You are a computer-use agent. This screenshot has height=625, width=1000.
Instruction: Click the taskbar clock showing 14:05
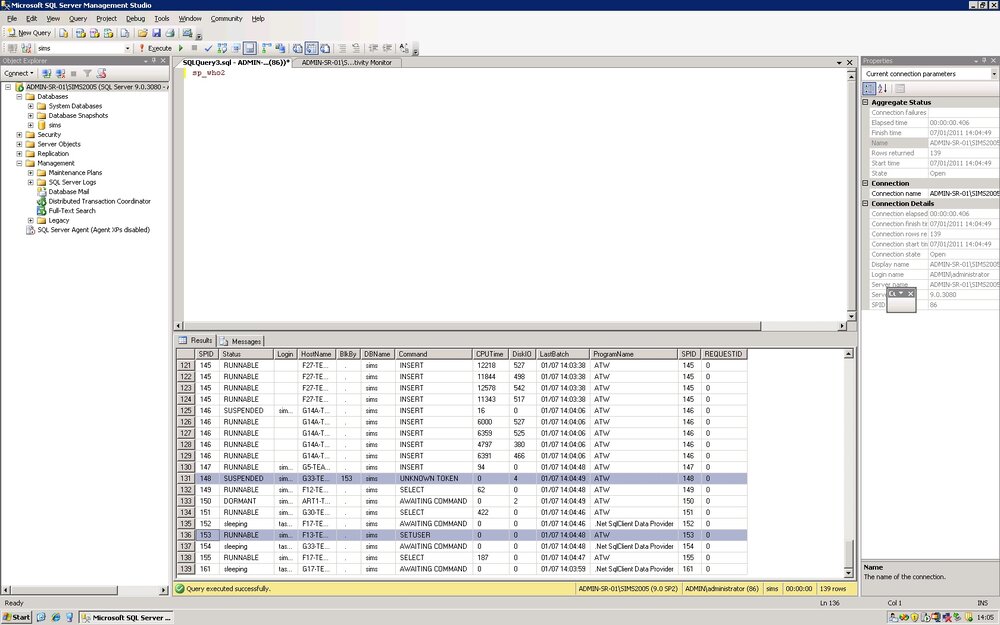985,617
